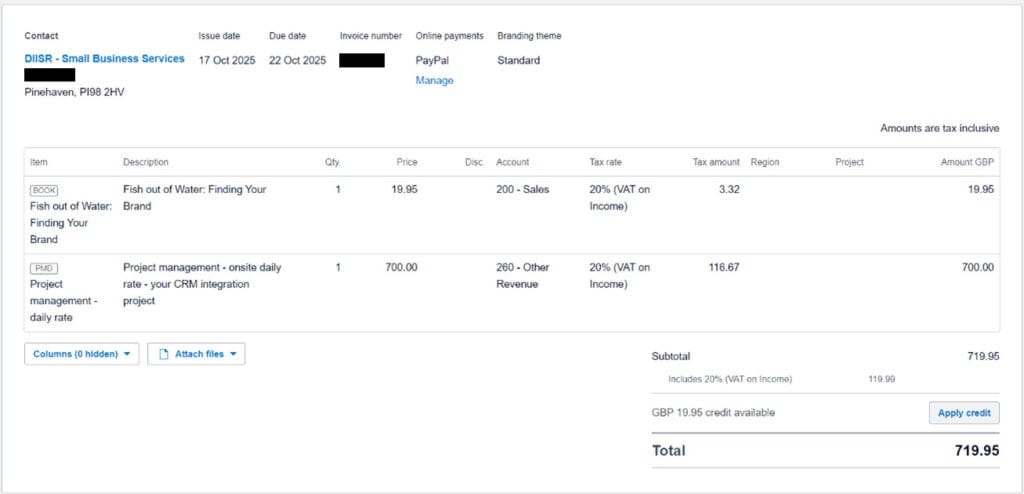Click the book row's 20% VAT tax rate

pyautogui.click(x=619, y=197)
